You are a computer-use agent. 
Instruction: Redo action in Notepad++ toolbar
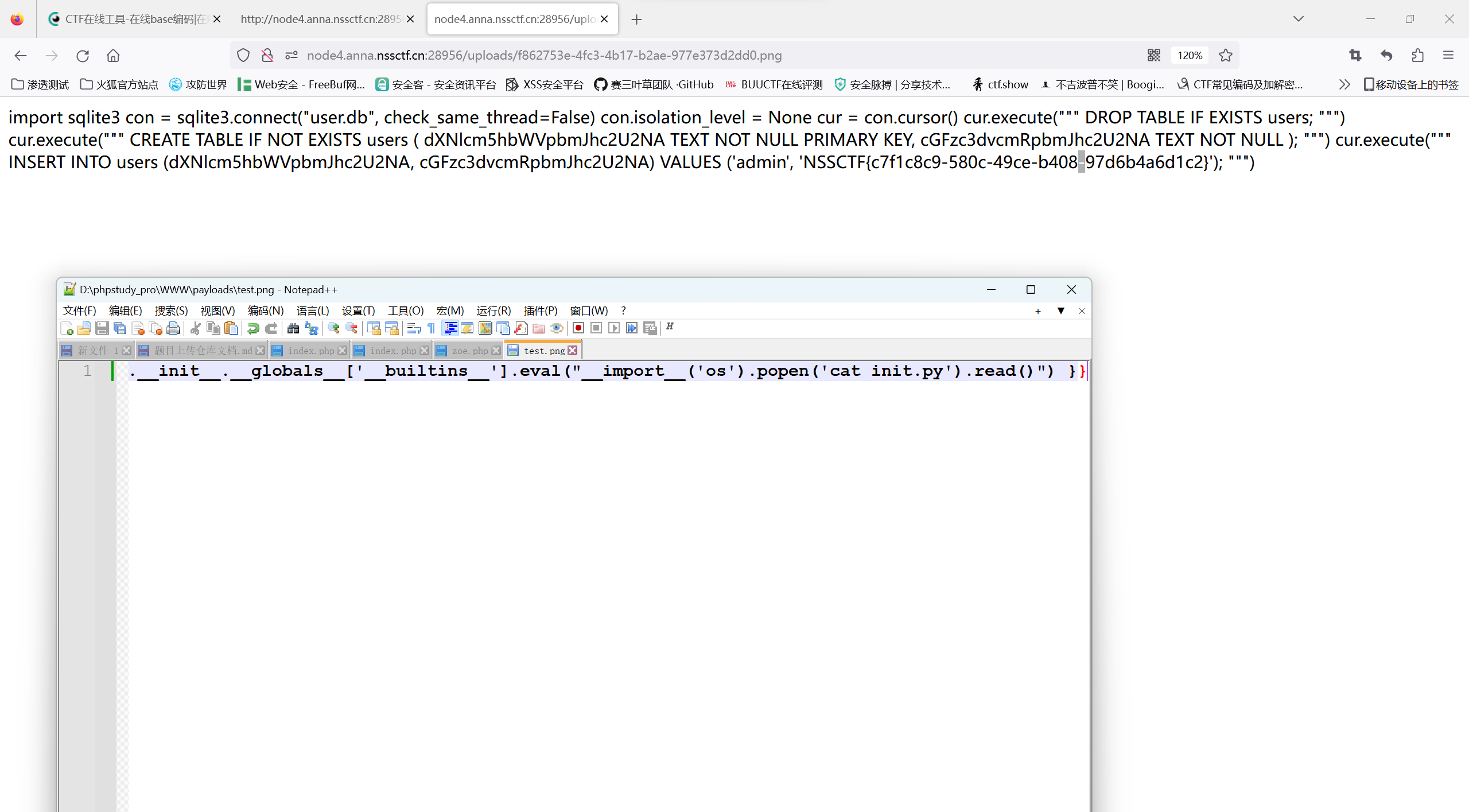[x=271, y=328]
